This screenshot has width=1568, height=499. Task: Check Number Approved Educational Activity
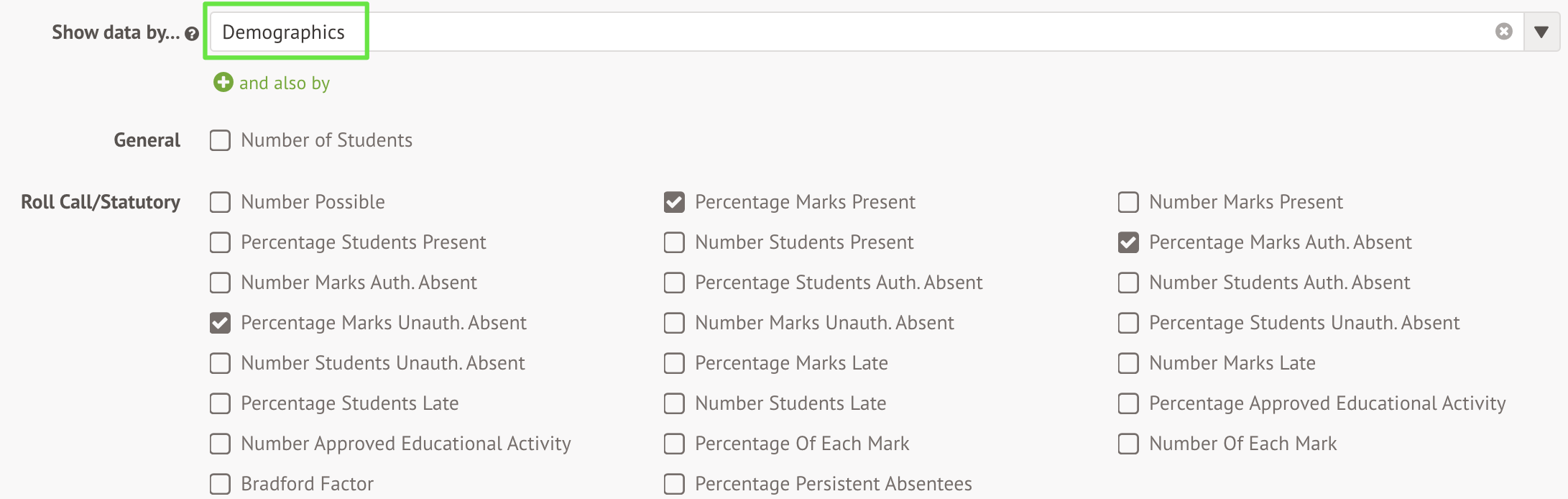click(x=220, y=444)
